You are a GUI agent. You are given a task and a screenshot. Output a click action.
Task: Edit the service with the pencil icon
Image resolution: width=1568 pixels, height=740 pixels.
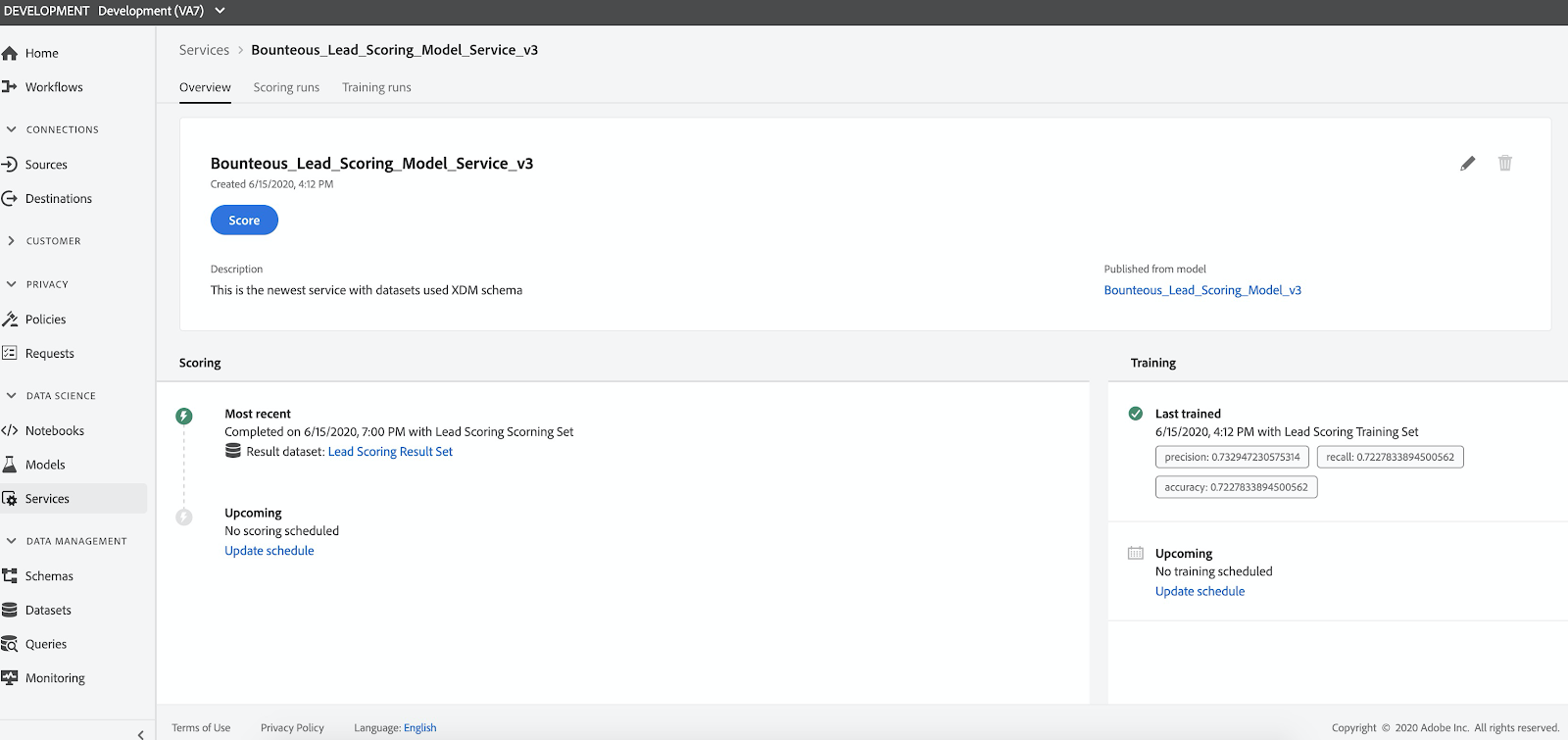[x=1467, y=163]
